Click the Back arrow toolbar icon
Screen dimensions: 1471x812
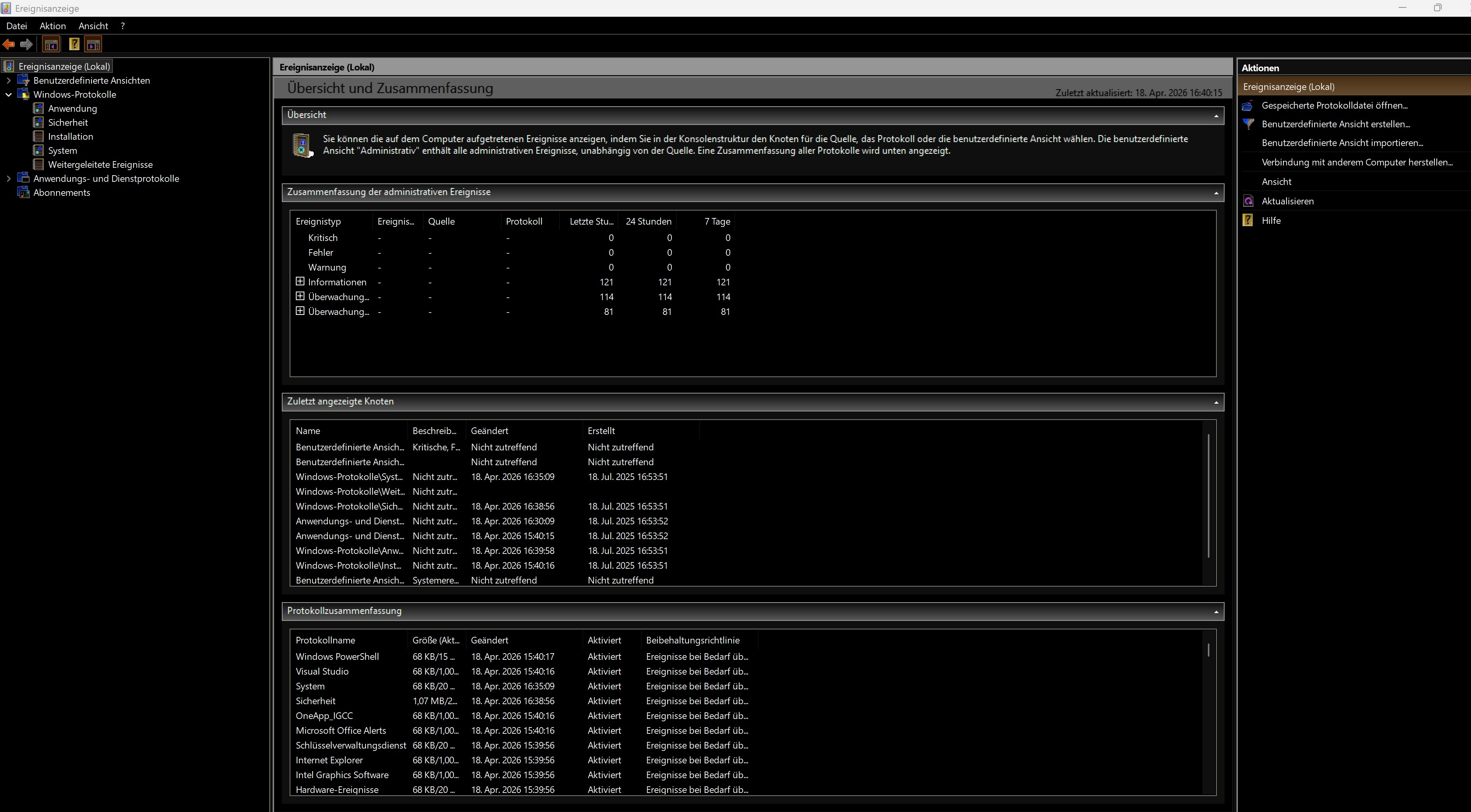coord(9,44)
